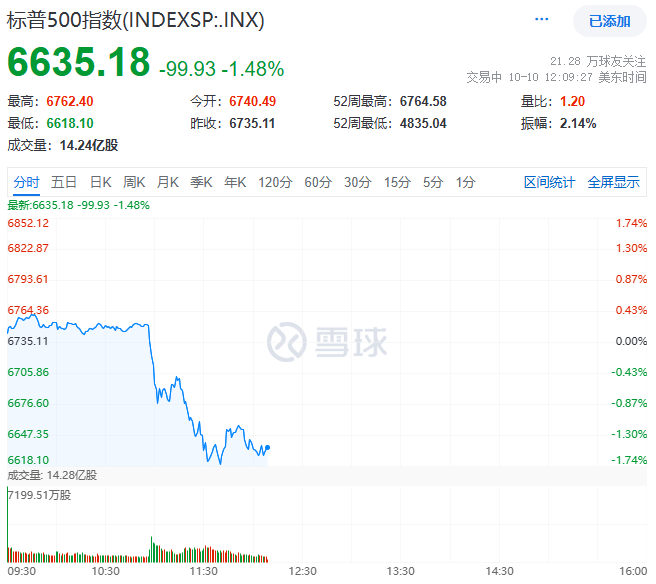The image size is (656, 584).
Task: Toggle the 已添加 watchlist button
Action: click(x=609, y=21)
